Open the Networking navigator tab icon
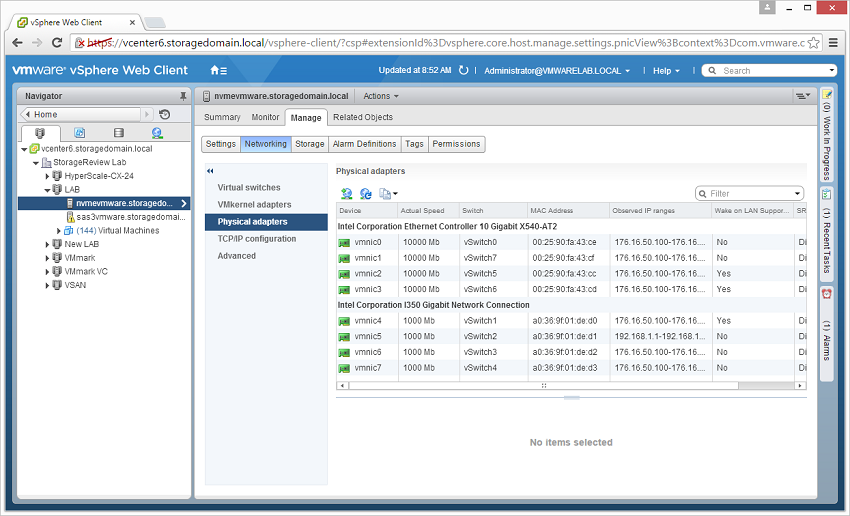The width and height of the screenshot is (850, 516). [157, 133]
